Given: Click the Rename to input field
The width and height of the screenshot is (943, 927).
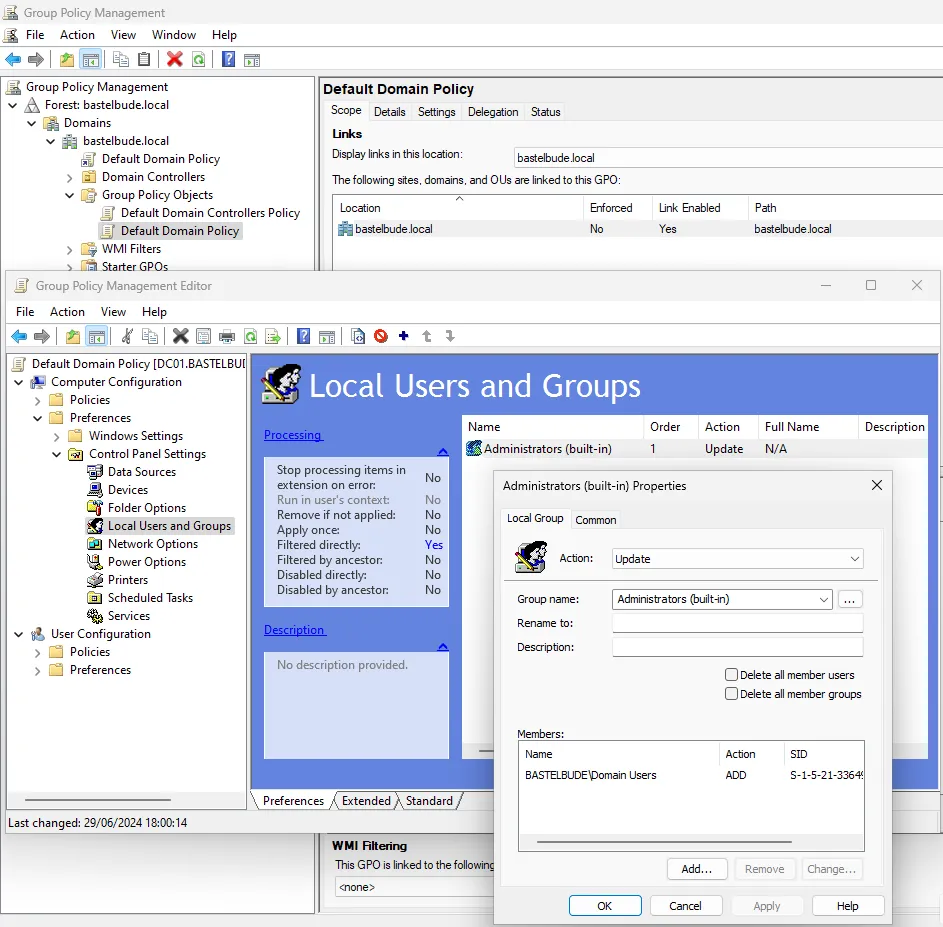Looking at the screenshot, I should tap(737, 623).
